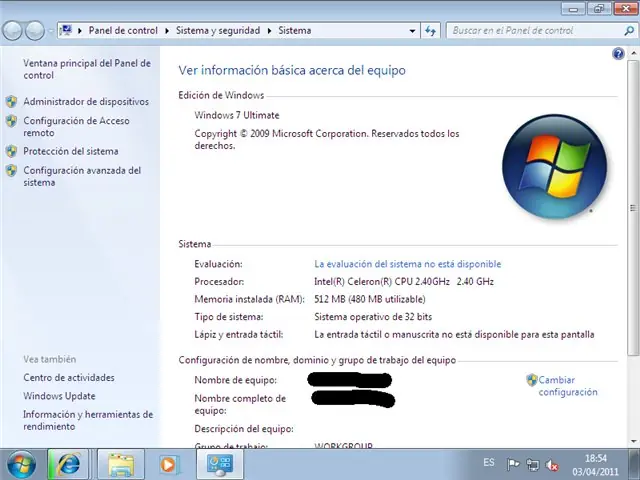Open the Windows Start orb
Image resolution: width=640 pixels, height=480 pixels.
click(x=21, y=464)
